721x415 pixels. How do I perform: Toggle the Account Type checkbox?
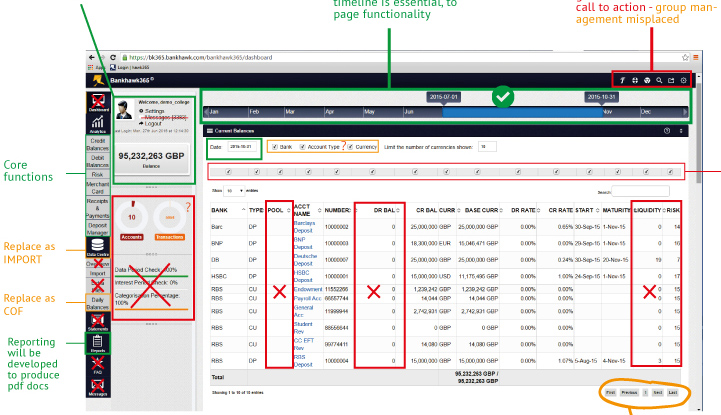click(303, 147)
